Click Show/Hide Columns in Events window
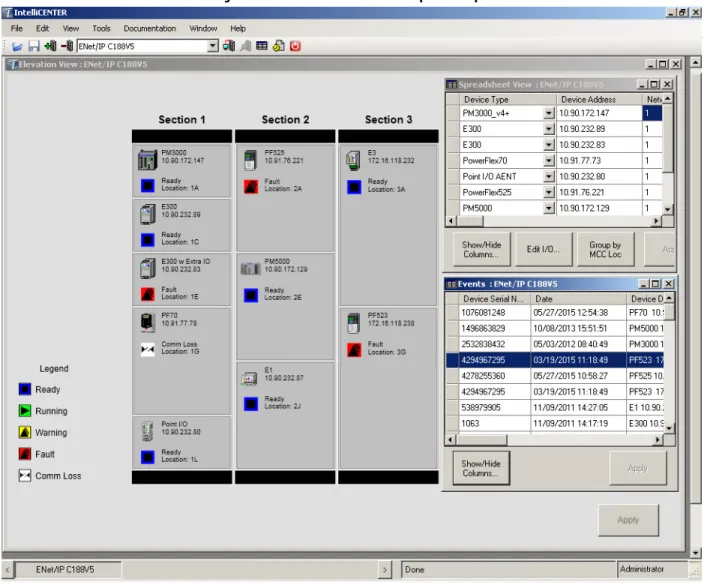The width and height of the screenshot is (707, 585). [481, 468]
